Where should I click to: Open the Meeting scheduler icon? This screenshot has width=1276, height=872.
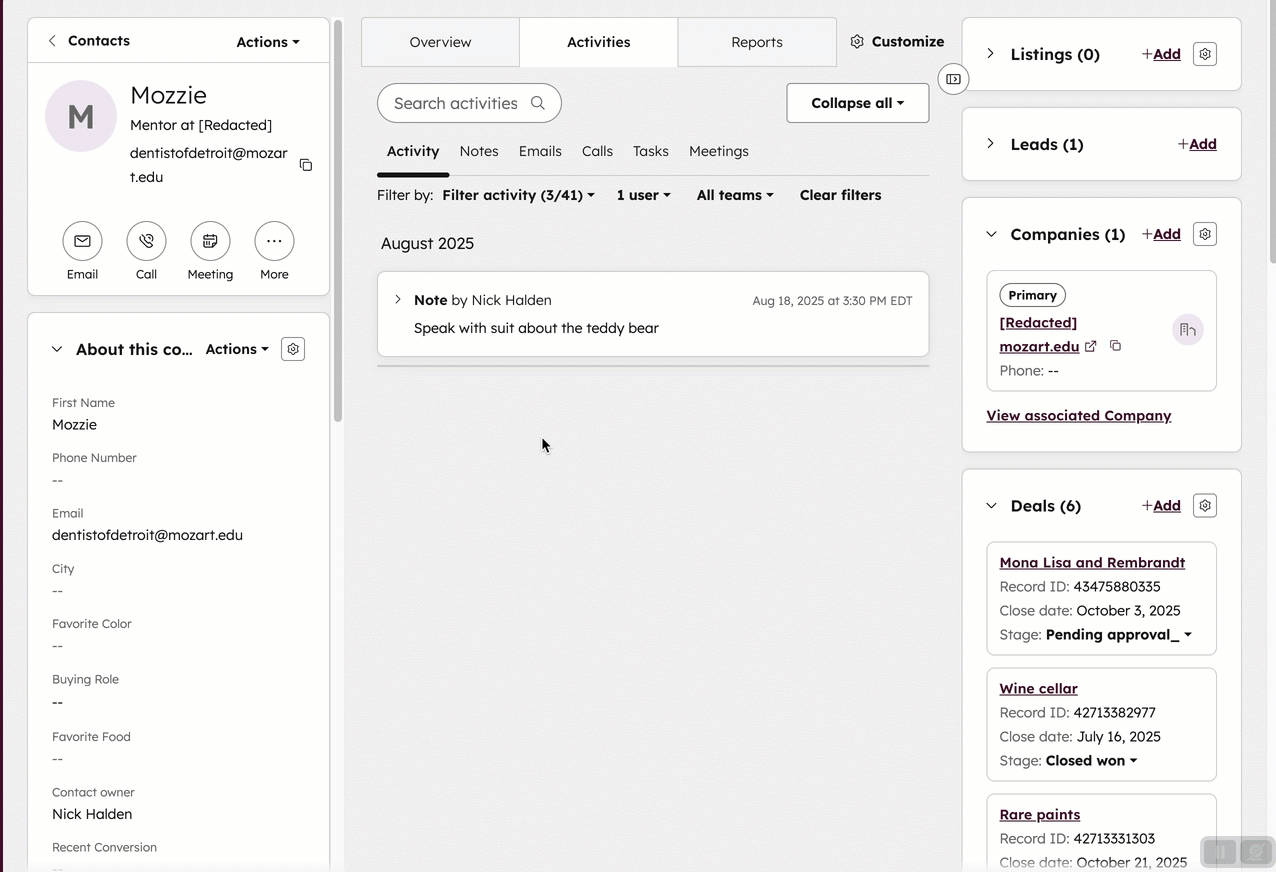pyautogui.click(x=210, y=241)
